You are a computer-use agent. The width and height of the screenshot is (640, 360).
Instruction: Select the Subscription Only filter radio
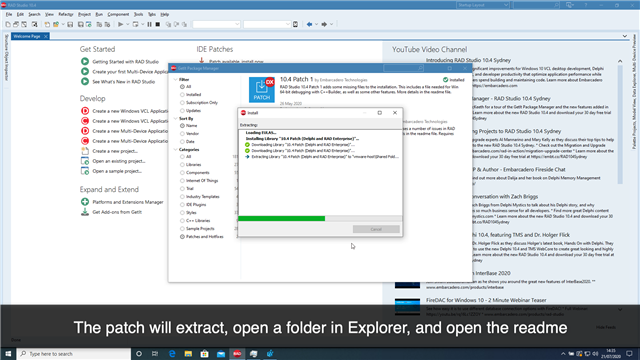182,103
